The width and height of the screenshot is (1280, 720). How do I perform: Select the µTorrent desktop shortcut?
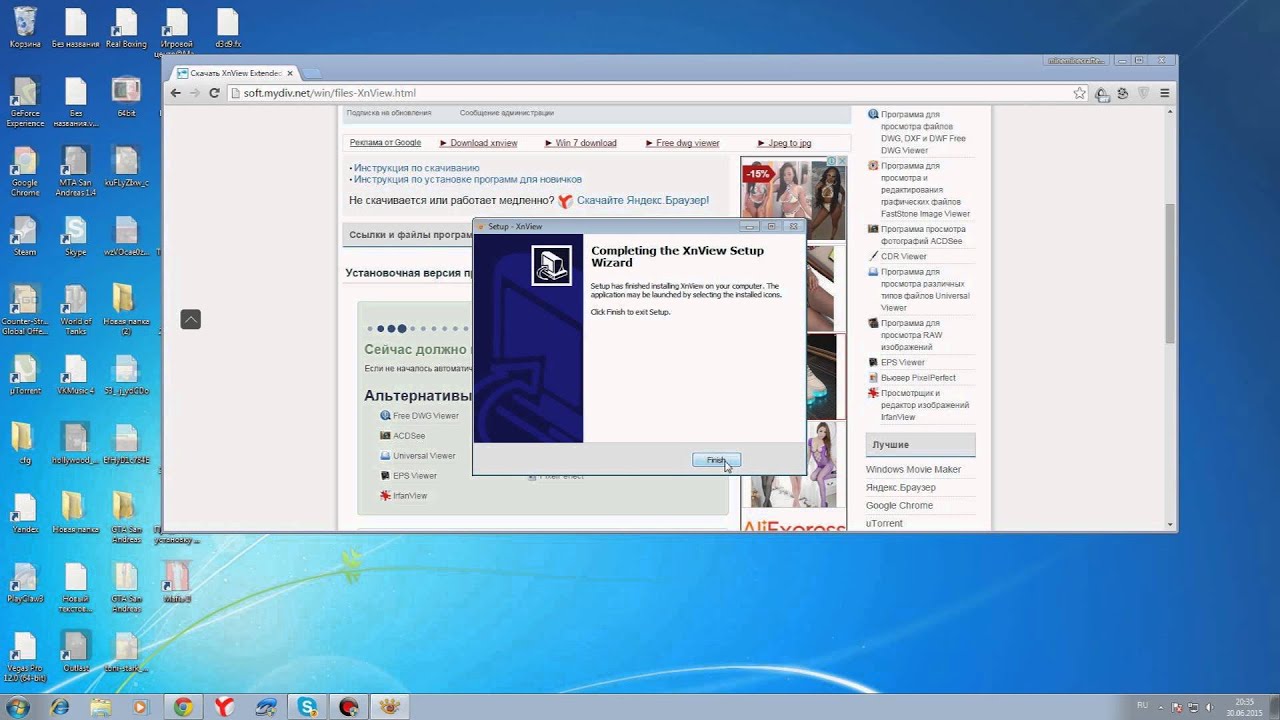[25, 376]
